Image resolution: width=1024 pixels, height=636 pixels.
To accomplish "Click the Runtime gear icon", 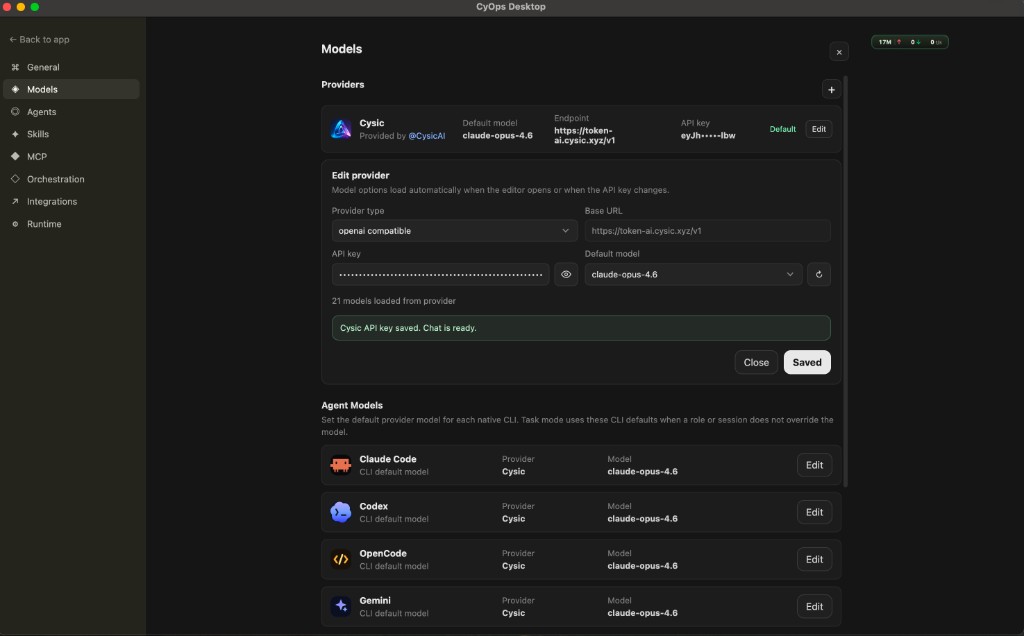I will coord(15,224).
